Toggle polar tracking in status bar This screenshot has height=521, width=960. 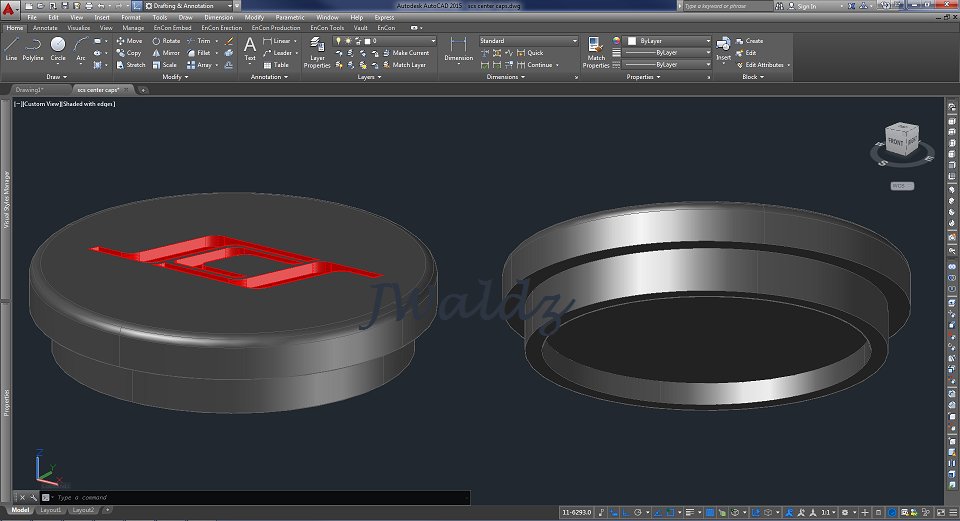[x=639, y=512]
